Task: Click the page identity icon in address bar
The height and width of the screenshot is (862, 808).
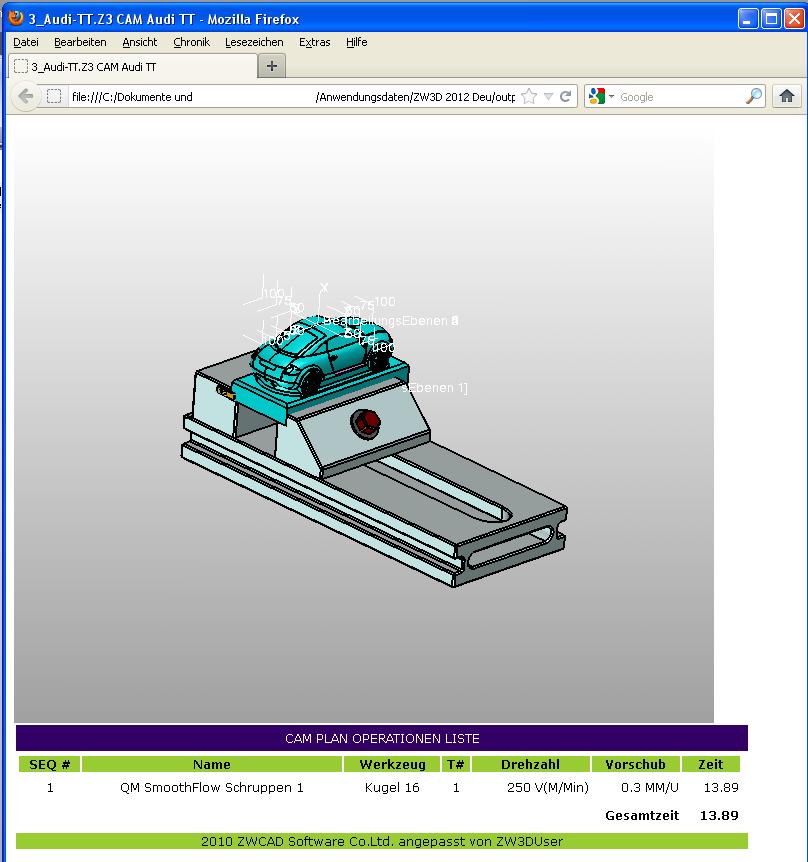Action: pos(54,97)
